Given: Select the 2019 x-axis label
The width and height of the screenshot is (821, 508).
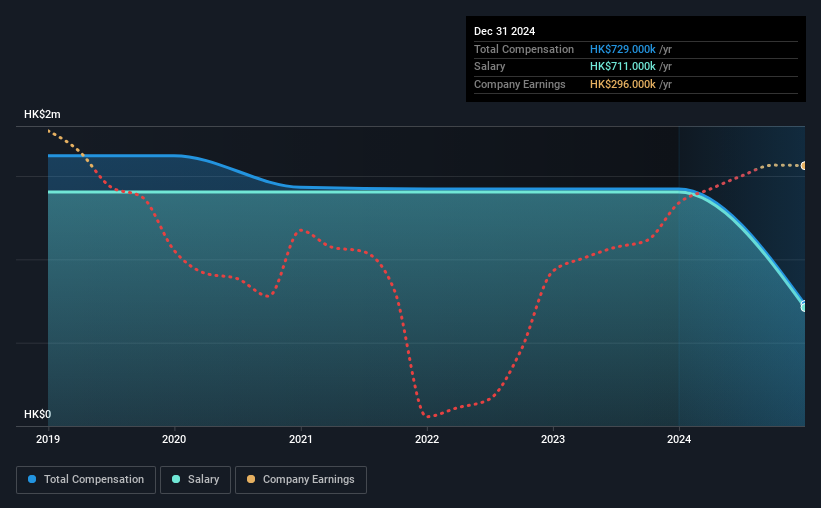Looking at the screenshot, I should point(48,439).
